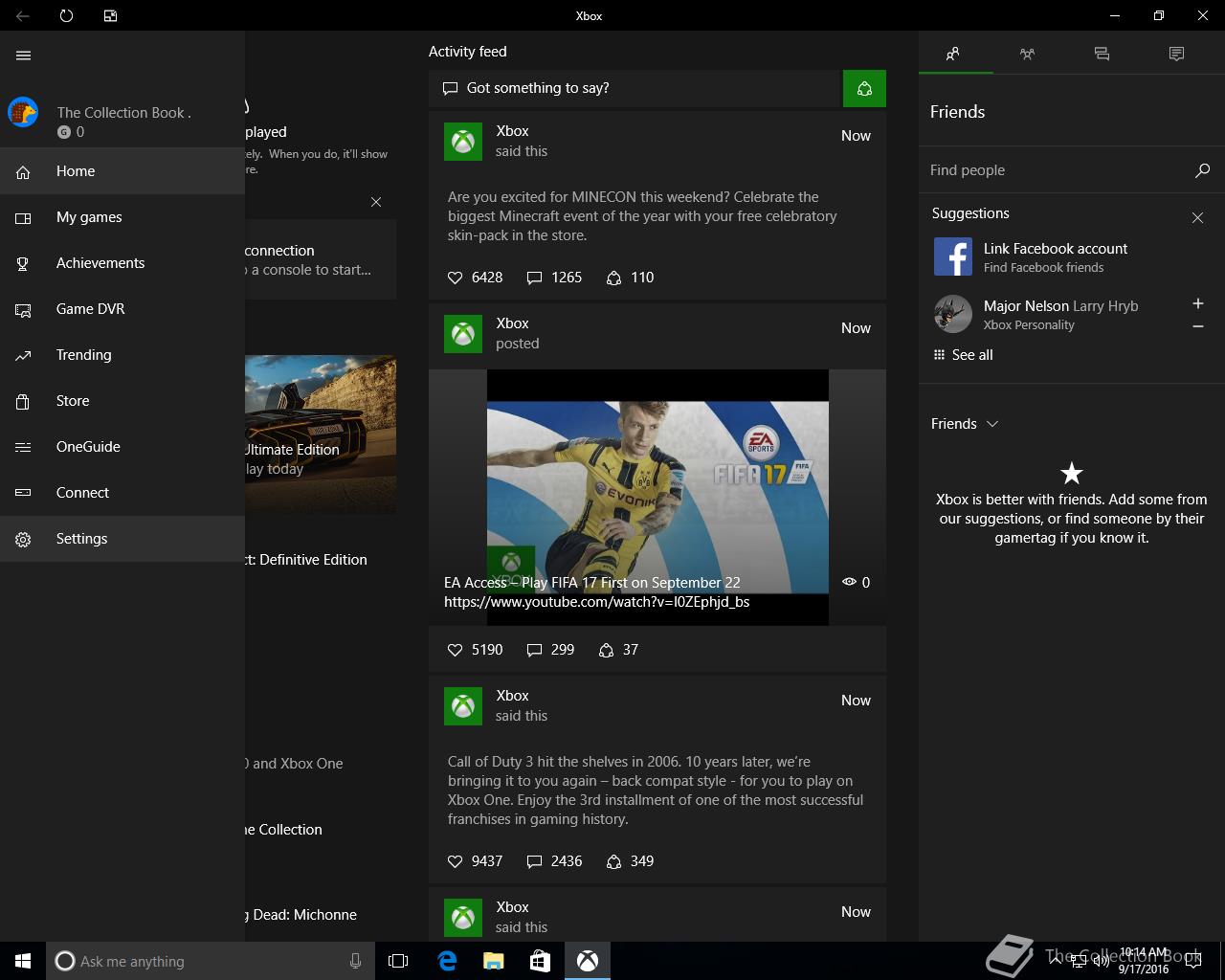Open Game DVR section
Screen dimensions: 1225x980
coord(122,309)
